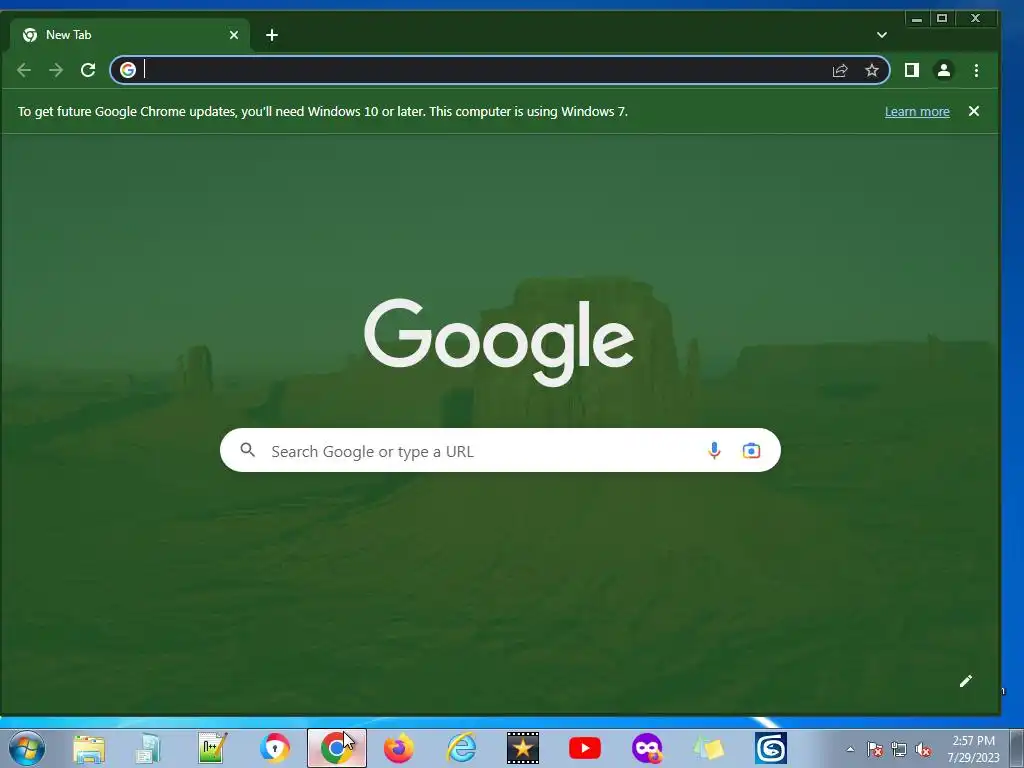Viewport: 1024px width, 768px height.
Task: Click the Google Chrome taskbar button
Action: pyautogui.click(x=337, y=748)
